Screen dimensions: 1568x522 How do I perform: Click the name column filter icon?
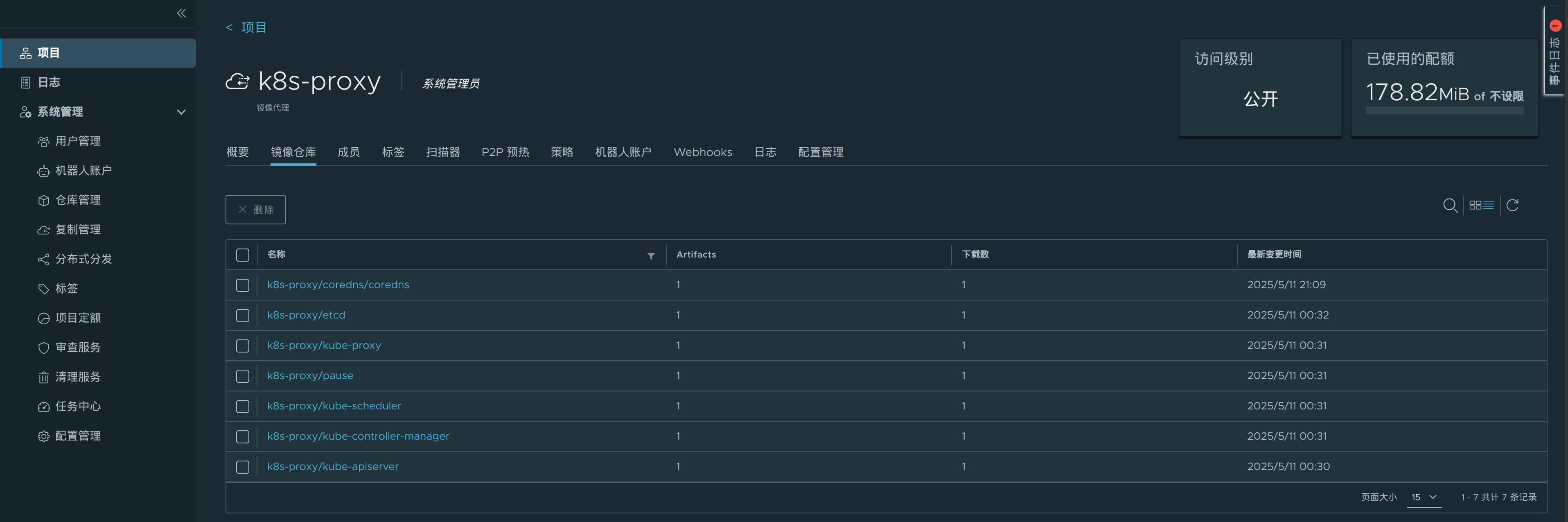click(651, 256)
